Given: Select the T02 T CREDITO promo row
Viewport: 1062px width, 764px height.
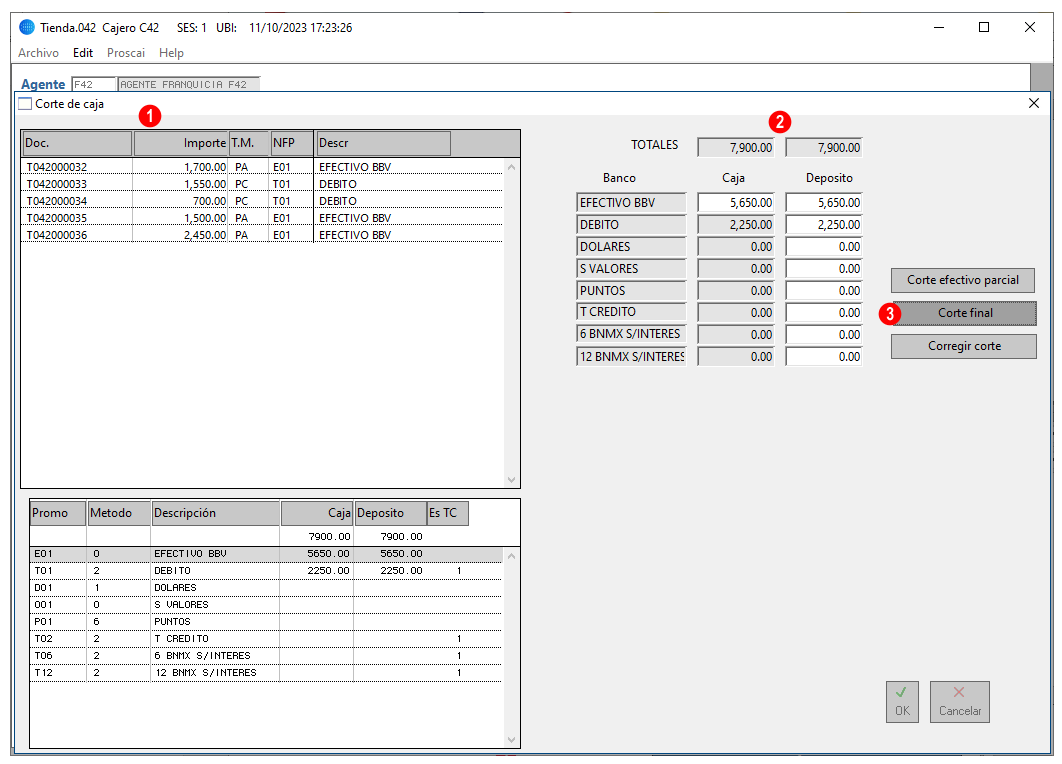Looking at the screenshot, I should coord(266,639).
